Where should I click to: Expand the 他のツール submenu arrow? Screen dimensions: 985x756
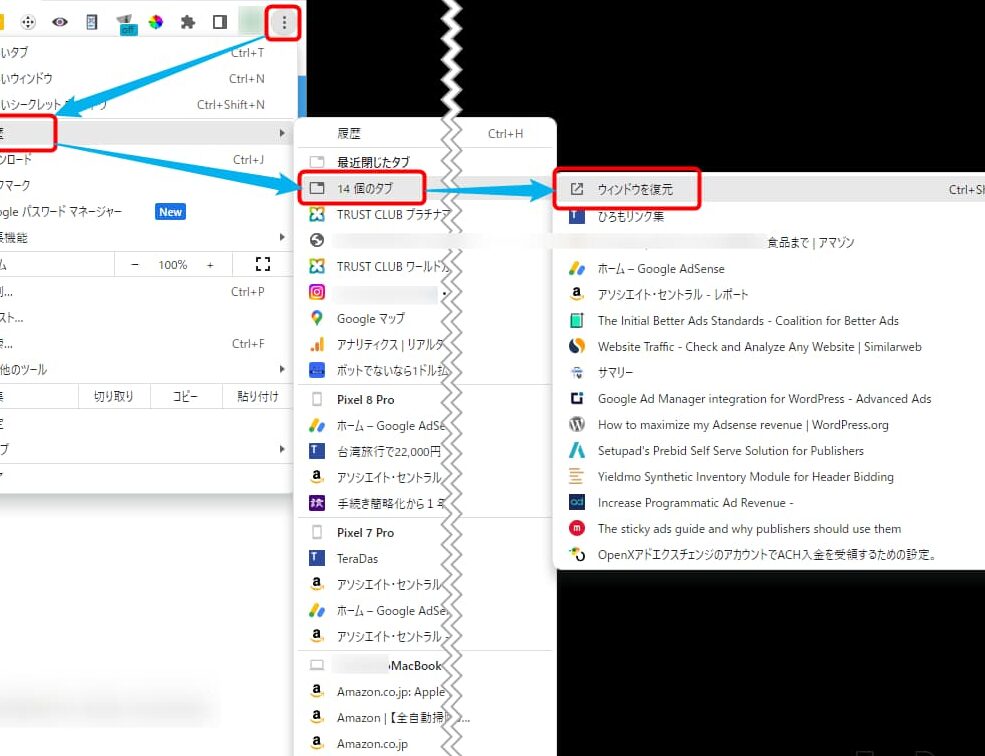pos(282,370)
